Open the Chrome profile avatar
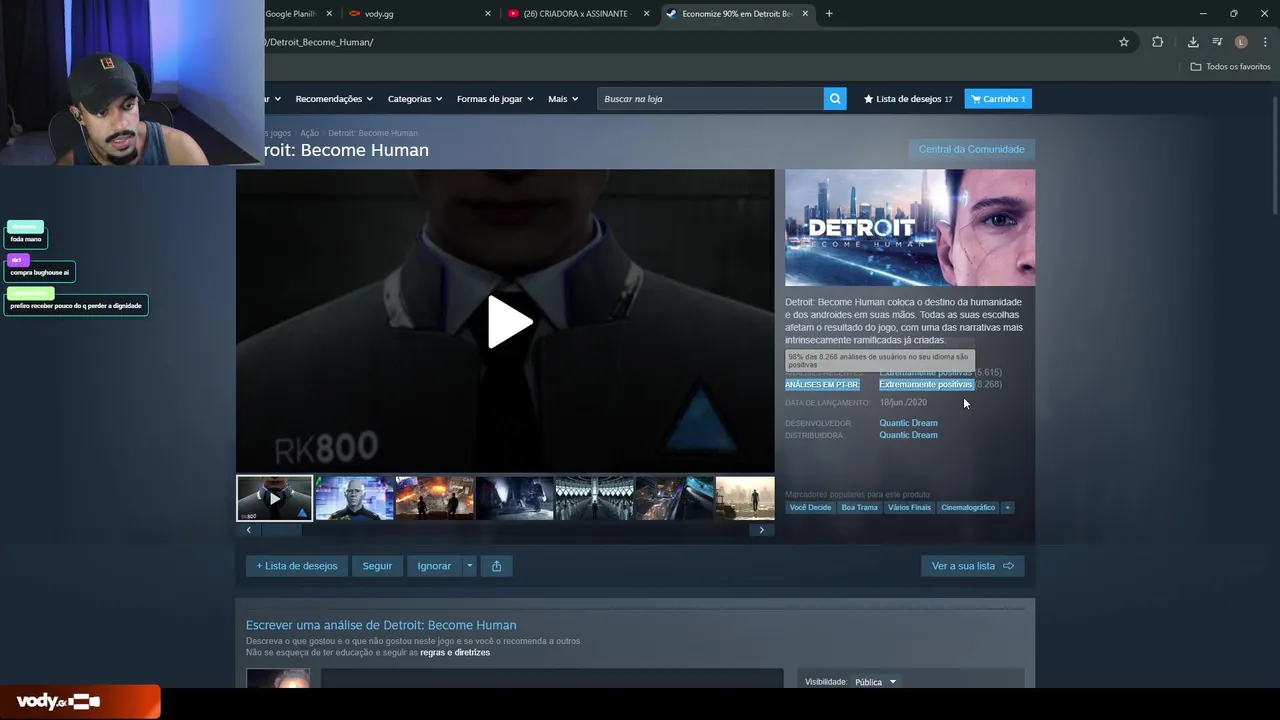This screenshot has height=720, width=1280. pyautogui.click(x=1241, y=42)
